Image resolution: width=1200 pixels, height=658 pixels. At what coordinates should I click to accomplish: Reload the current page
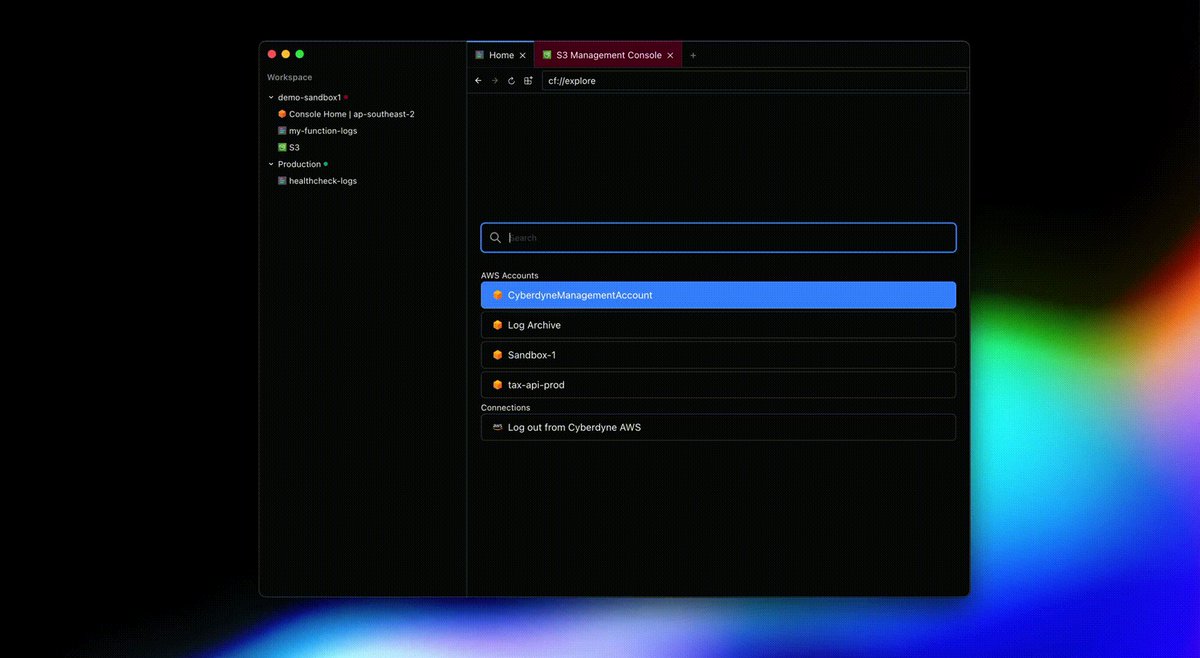[x=511, y=81]
